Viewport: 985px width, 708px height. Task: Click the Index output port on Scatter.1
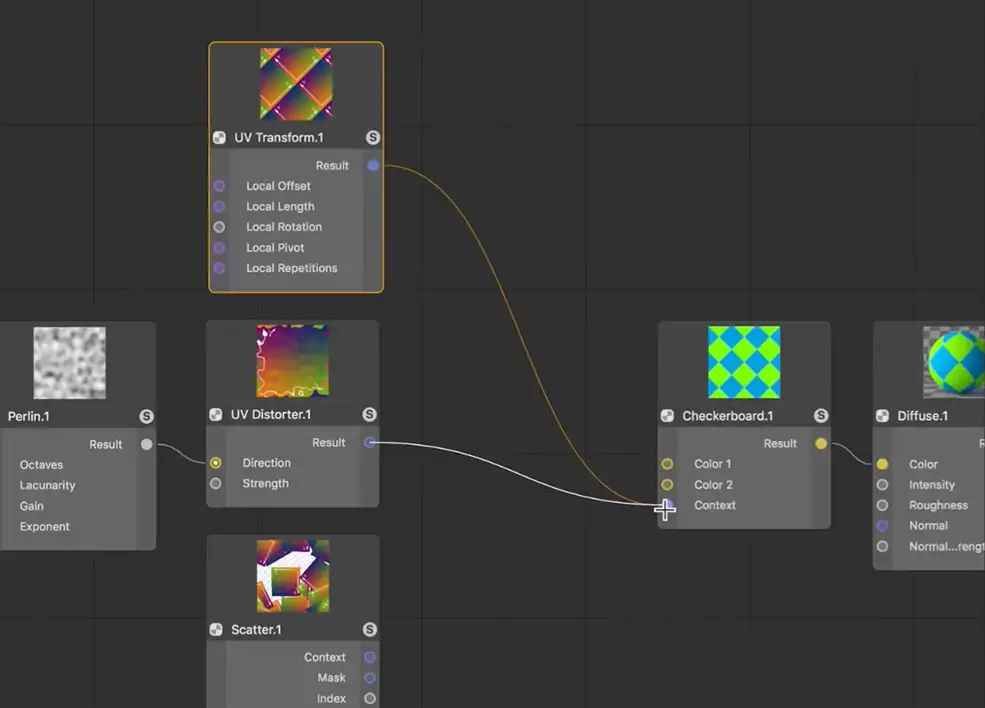pos(369,699)
